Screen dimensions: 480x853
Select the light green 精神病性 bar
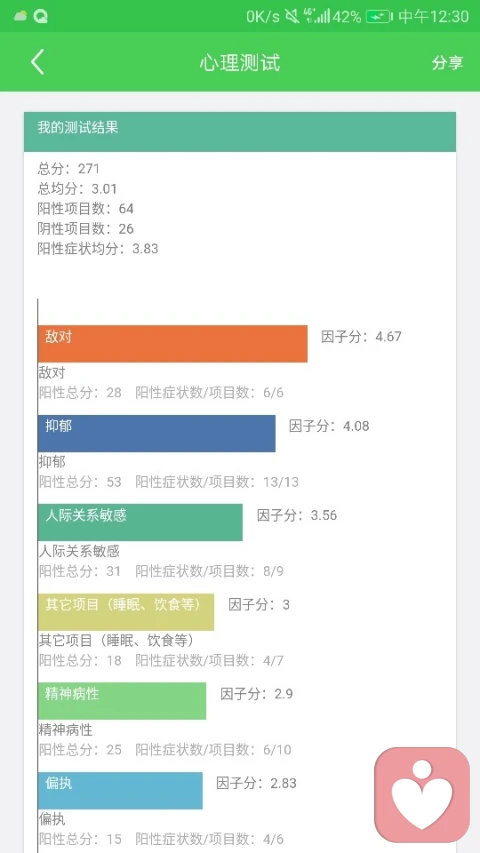point(122,701)
